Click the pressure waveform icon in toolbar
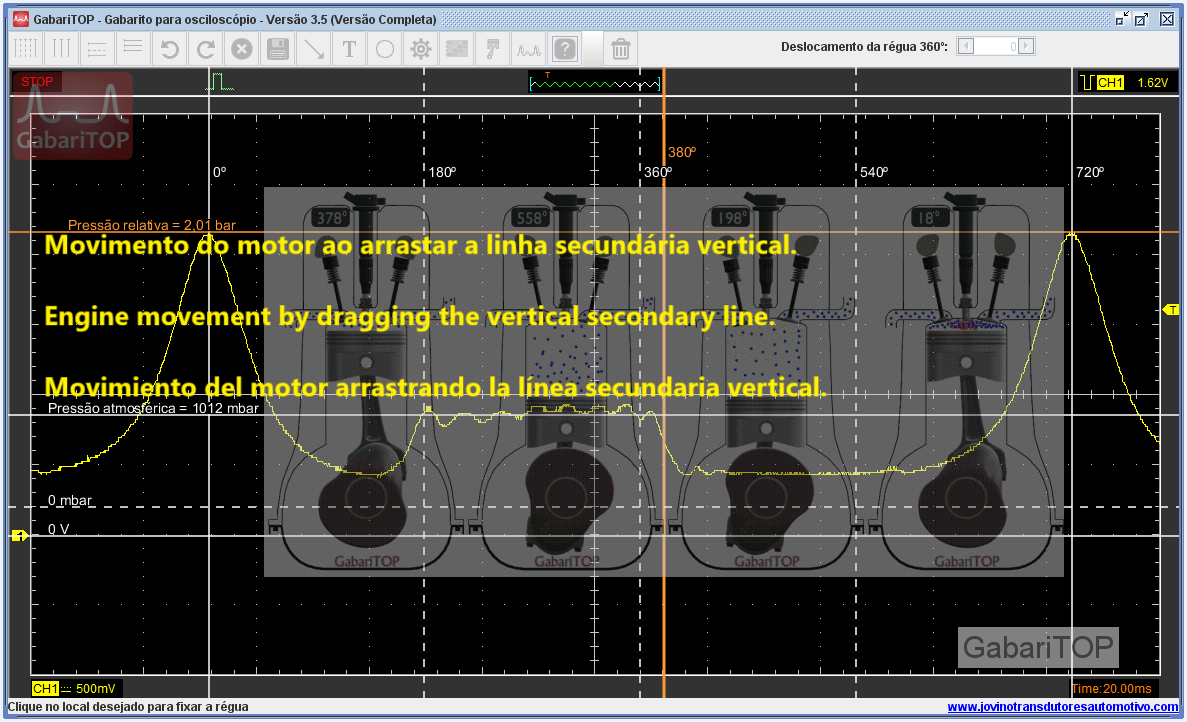 click(528, 49)
